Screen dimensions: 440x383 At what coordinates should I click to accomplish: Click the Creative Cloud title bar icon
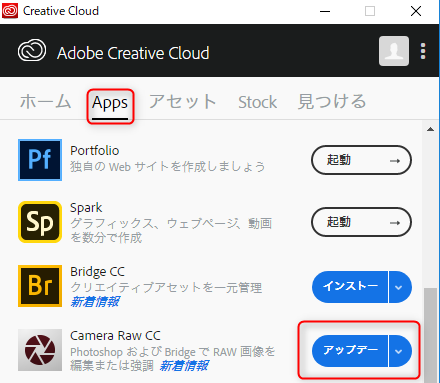coord(10,11)
